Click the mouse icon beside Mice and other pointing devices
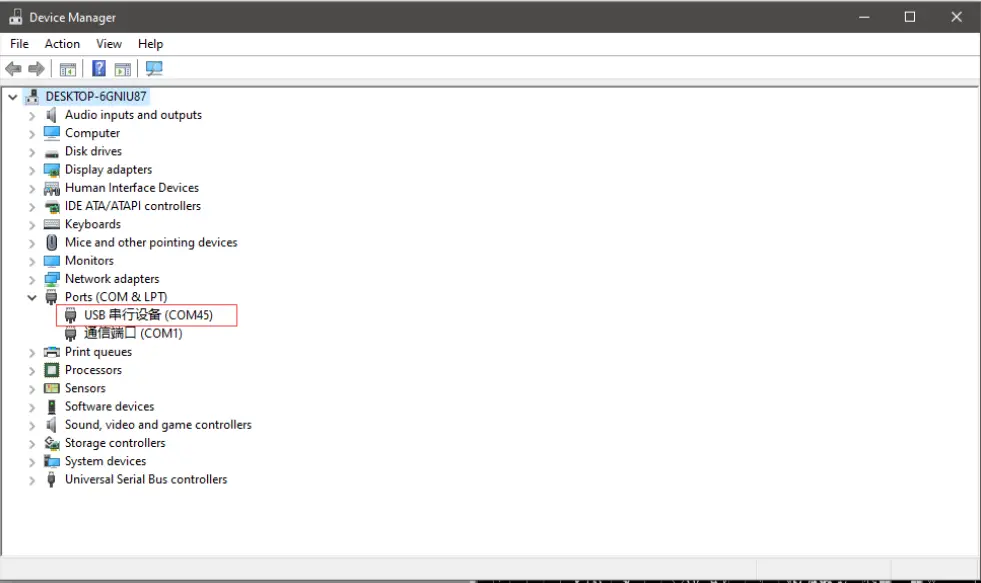981x583 pixels. tap(51, 242)
